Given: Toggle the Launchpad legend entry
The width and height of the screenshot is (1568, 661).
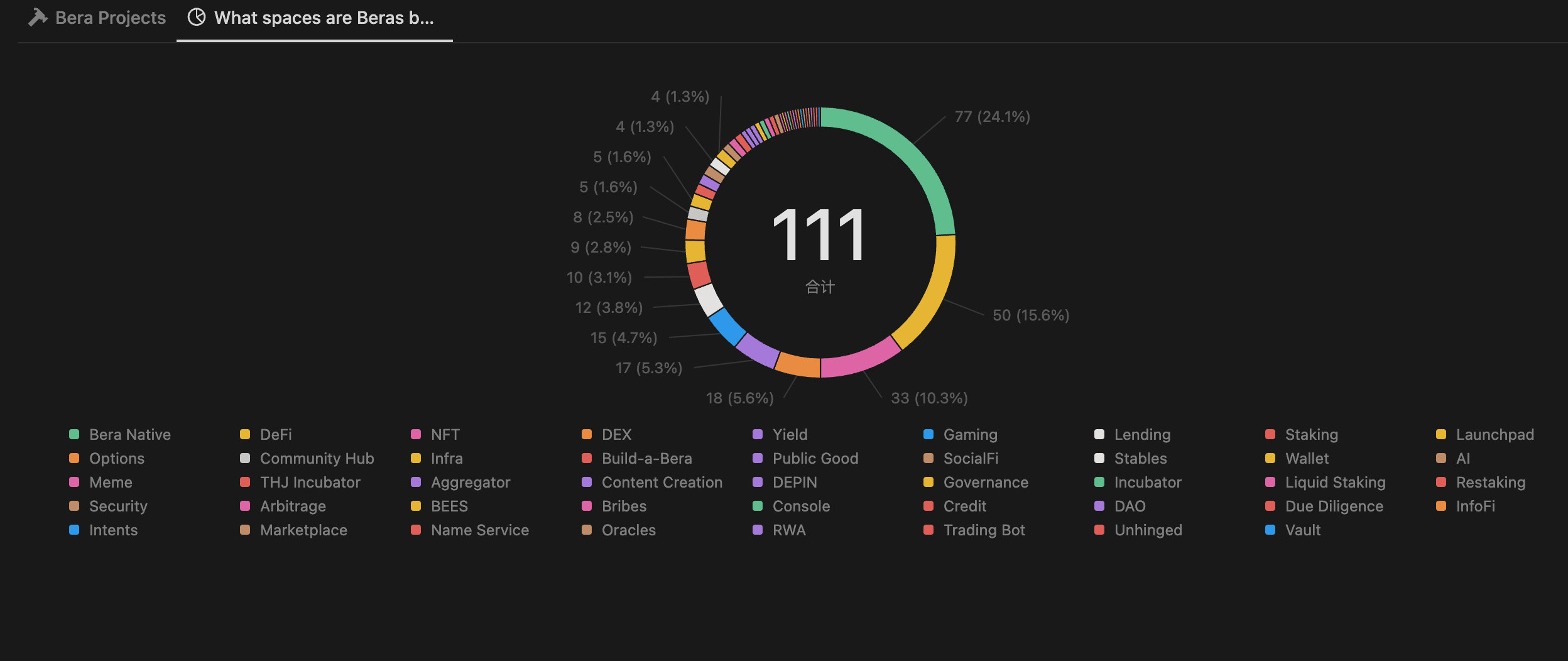Looking at the screenshot, I should (x=1485, y=434).
